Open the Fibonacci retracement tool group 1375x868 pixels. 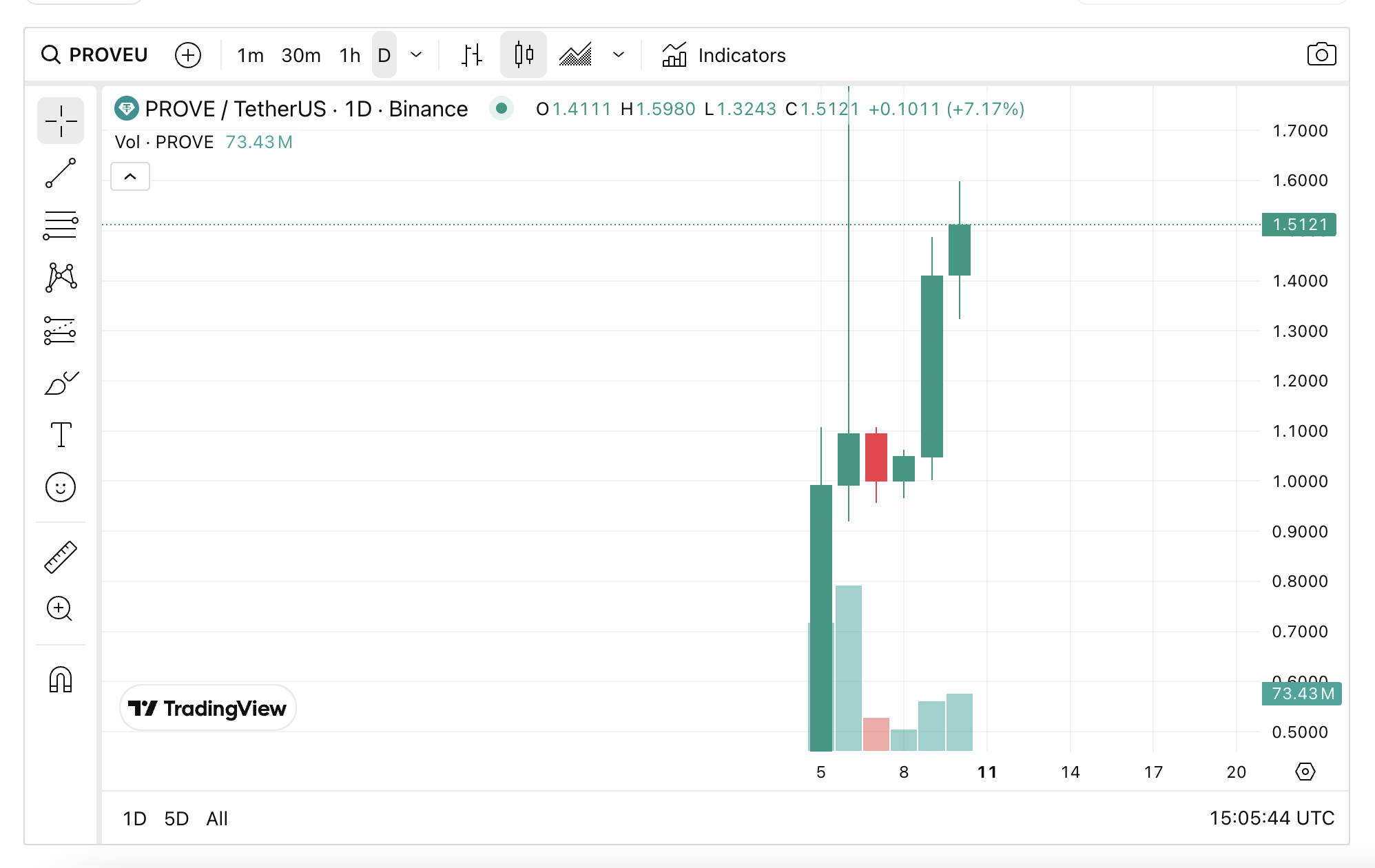click(61, 225)
